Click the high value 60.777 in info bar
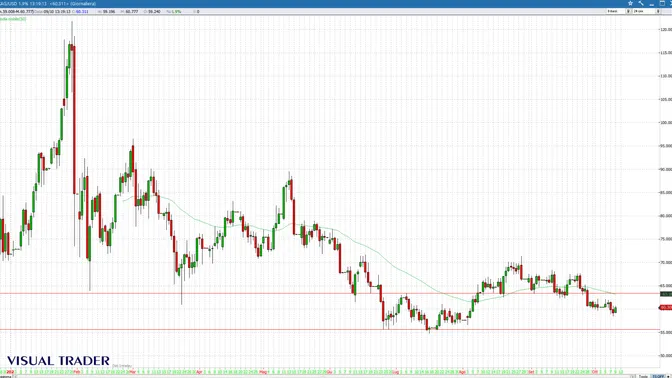672x378 pixels. point(131,12)
